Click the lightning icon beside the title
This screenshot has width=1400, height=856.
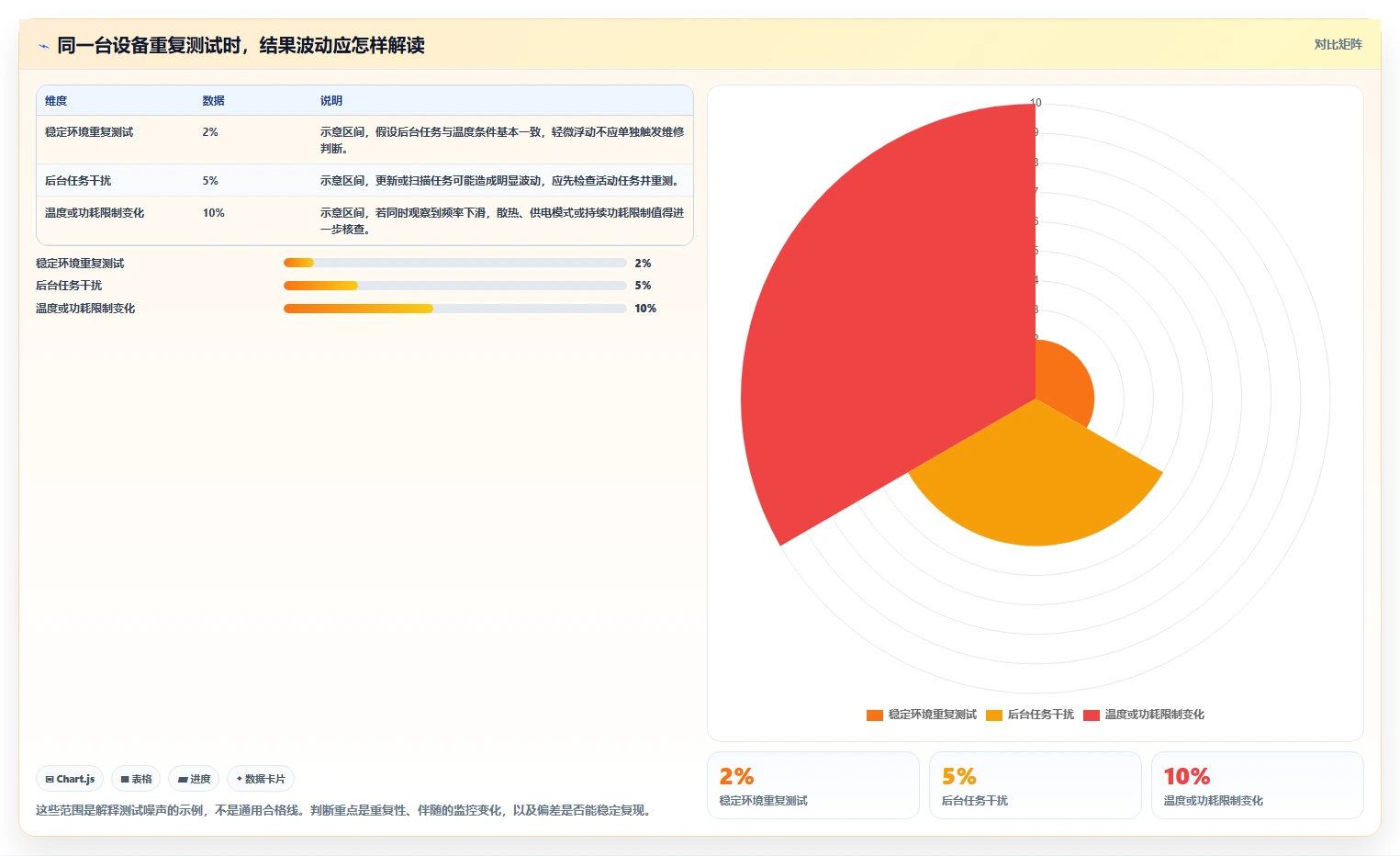43,45
